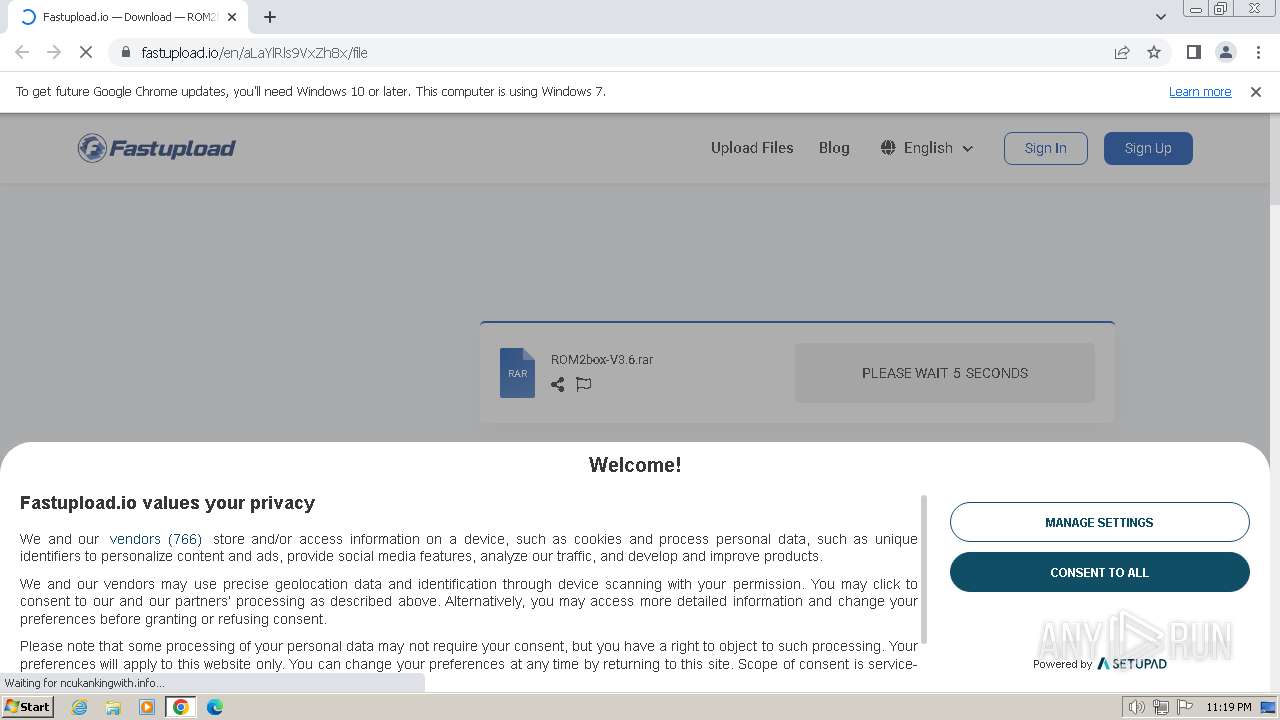Click the Sign Up button
Screen dimensions: 1280x720
tap(1148, 148)
